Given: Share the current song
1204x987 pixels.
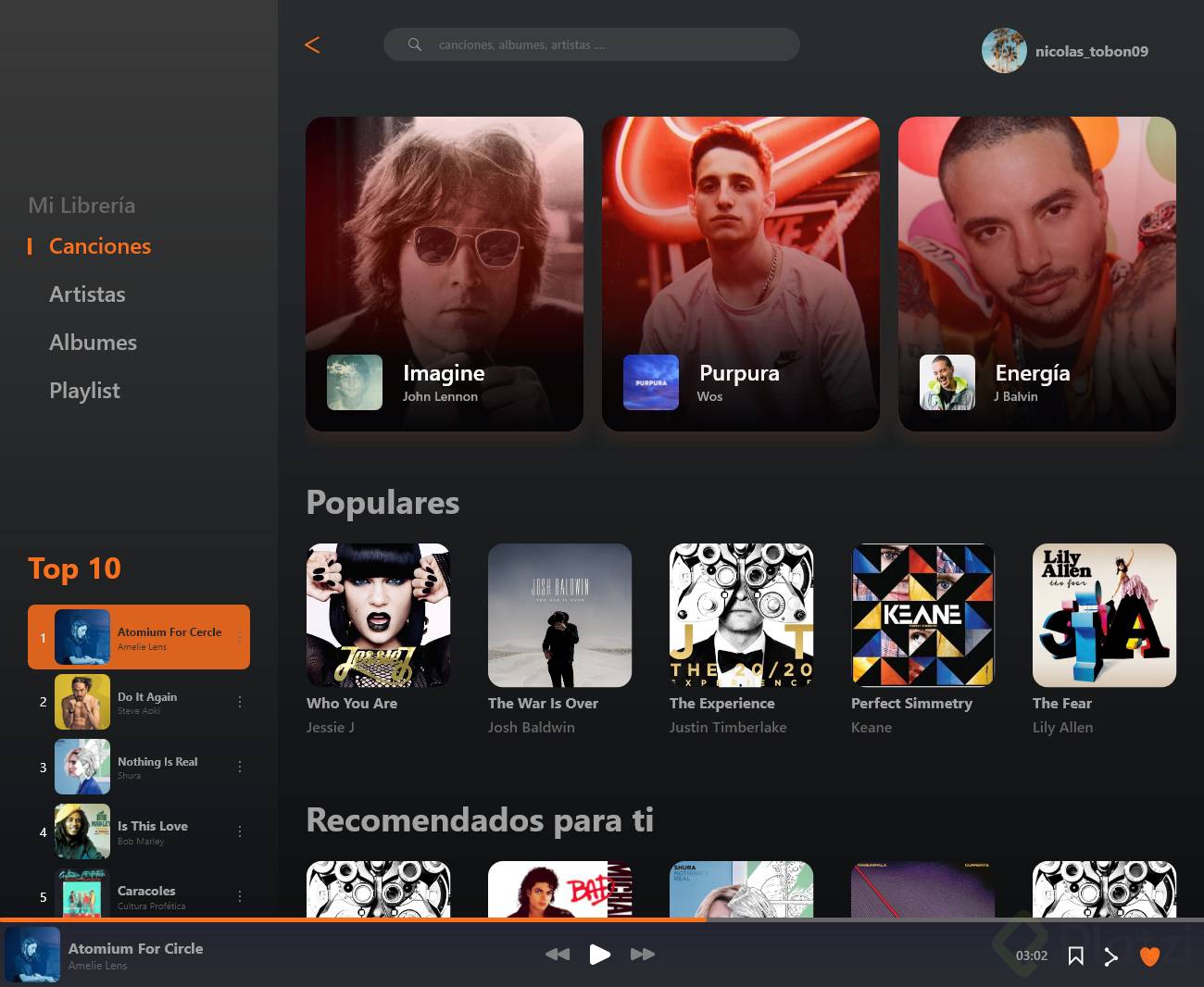Looking at the screenshot, I should tap(1110, 955).
